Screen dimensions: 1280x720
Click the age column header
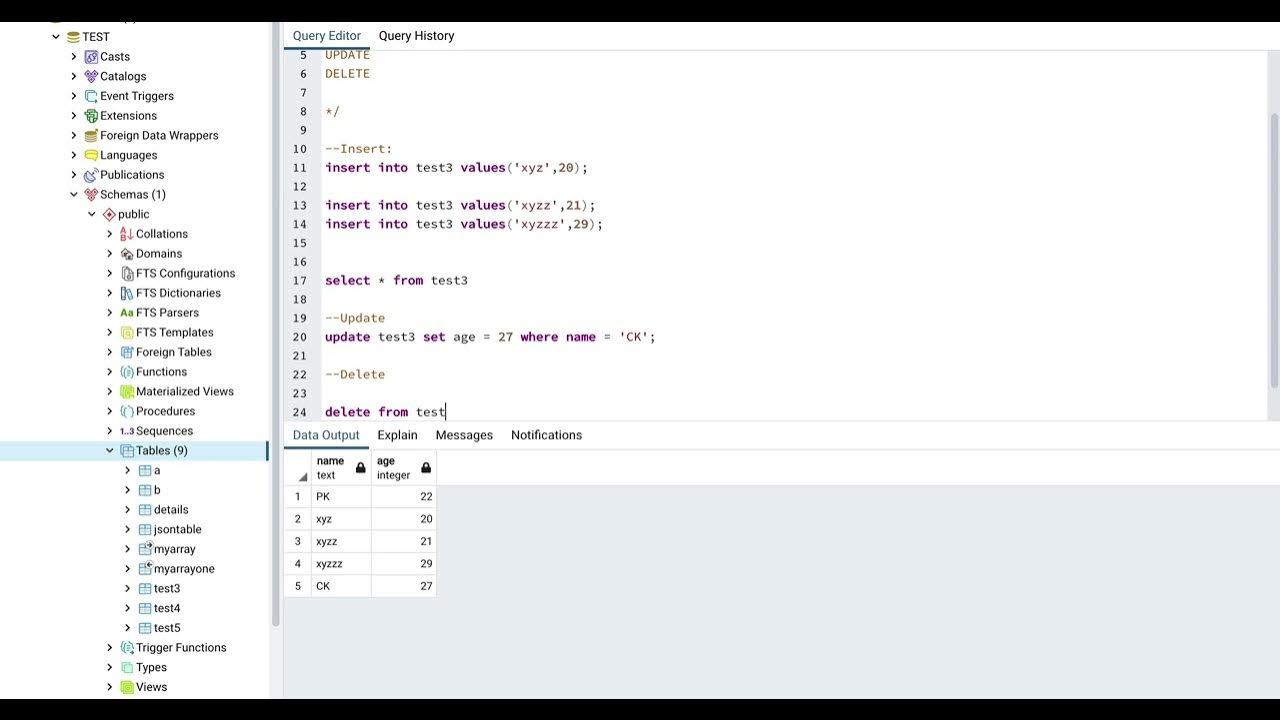tap(404, 468)
